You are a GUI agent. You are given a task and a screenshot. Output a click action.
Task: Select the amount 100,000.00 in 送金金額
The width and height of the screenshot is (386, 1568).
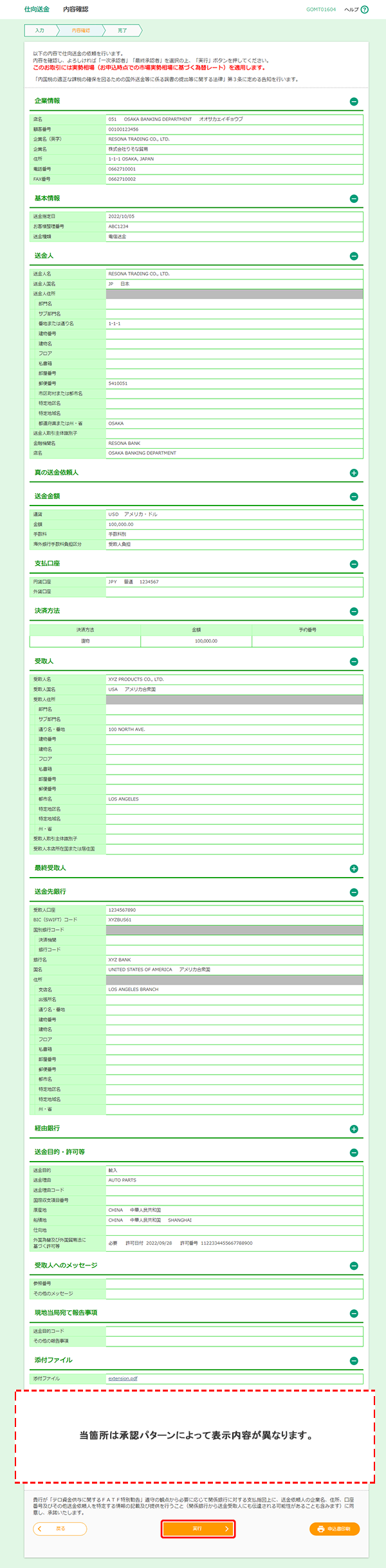tap(121, 525)
